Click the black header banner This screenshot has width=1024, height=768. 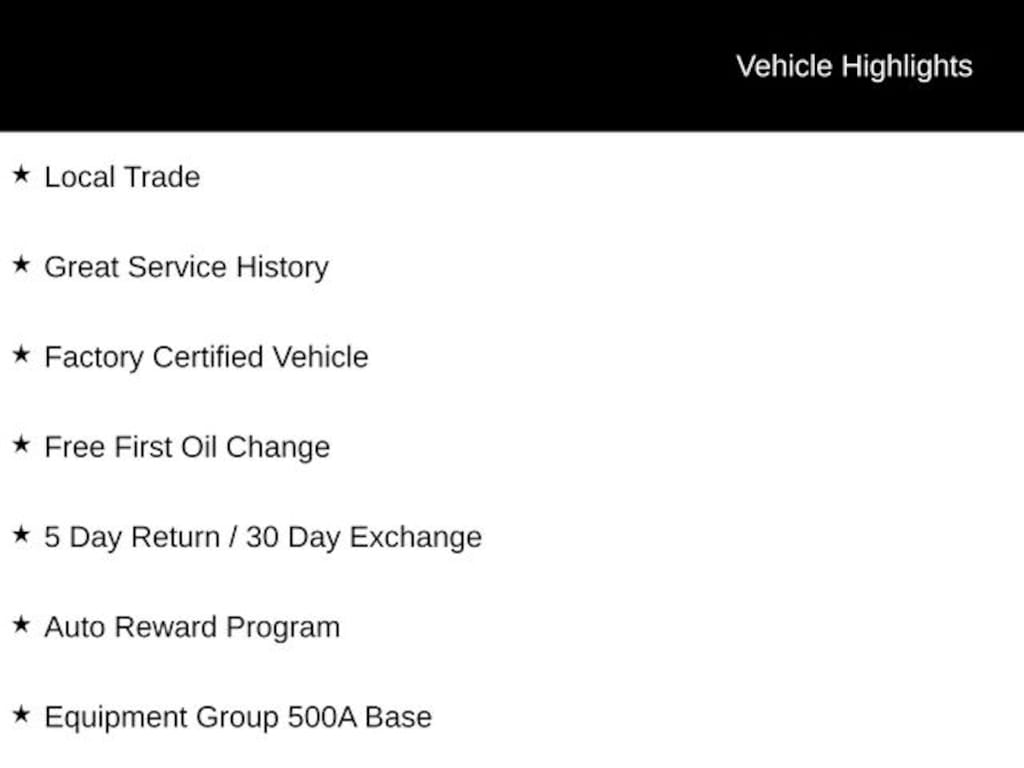click(x=512, y=65)
